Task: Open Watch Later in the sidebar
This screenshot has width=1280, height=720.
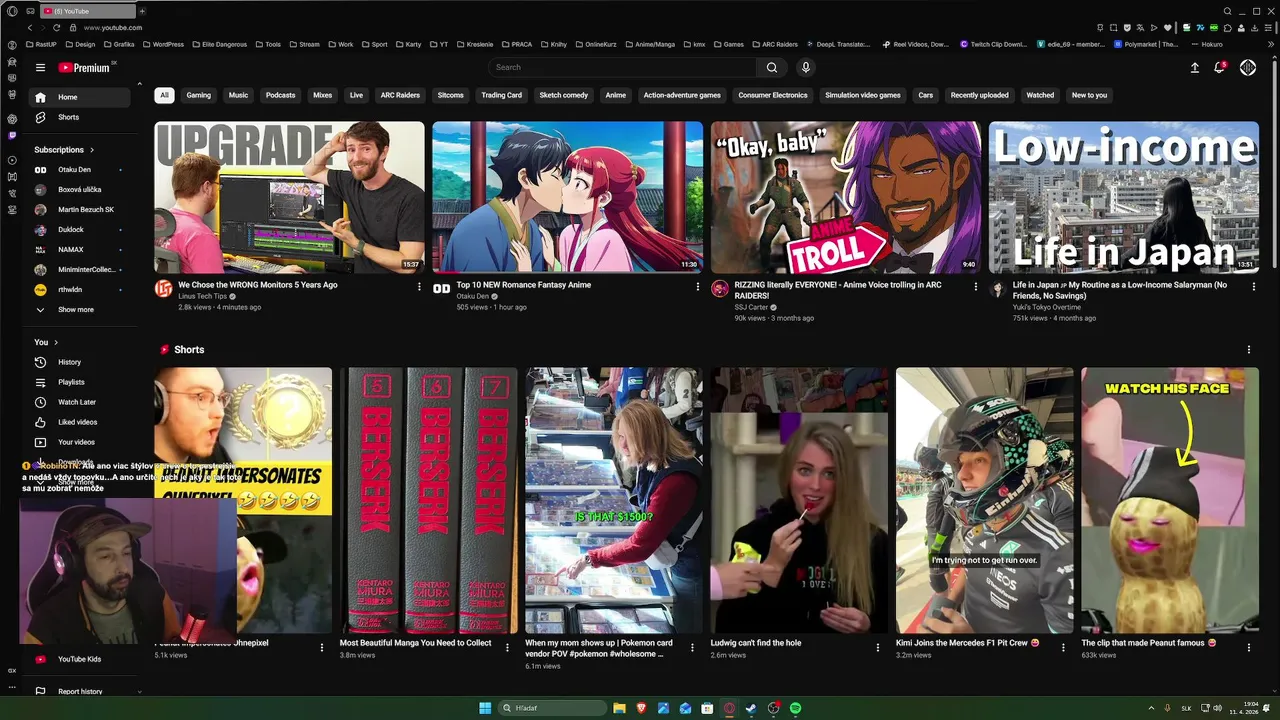Action: (x=80, y=402)
